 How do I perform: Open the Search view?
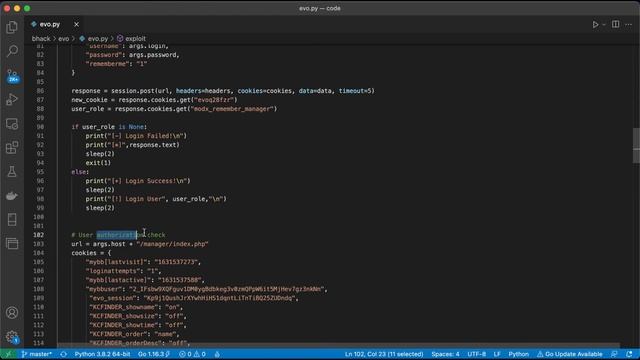click(12, 51)
